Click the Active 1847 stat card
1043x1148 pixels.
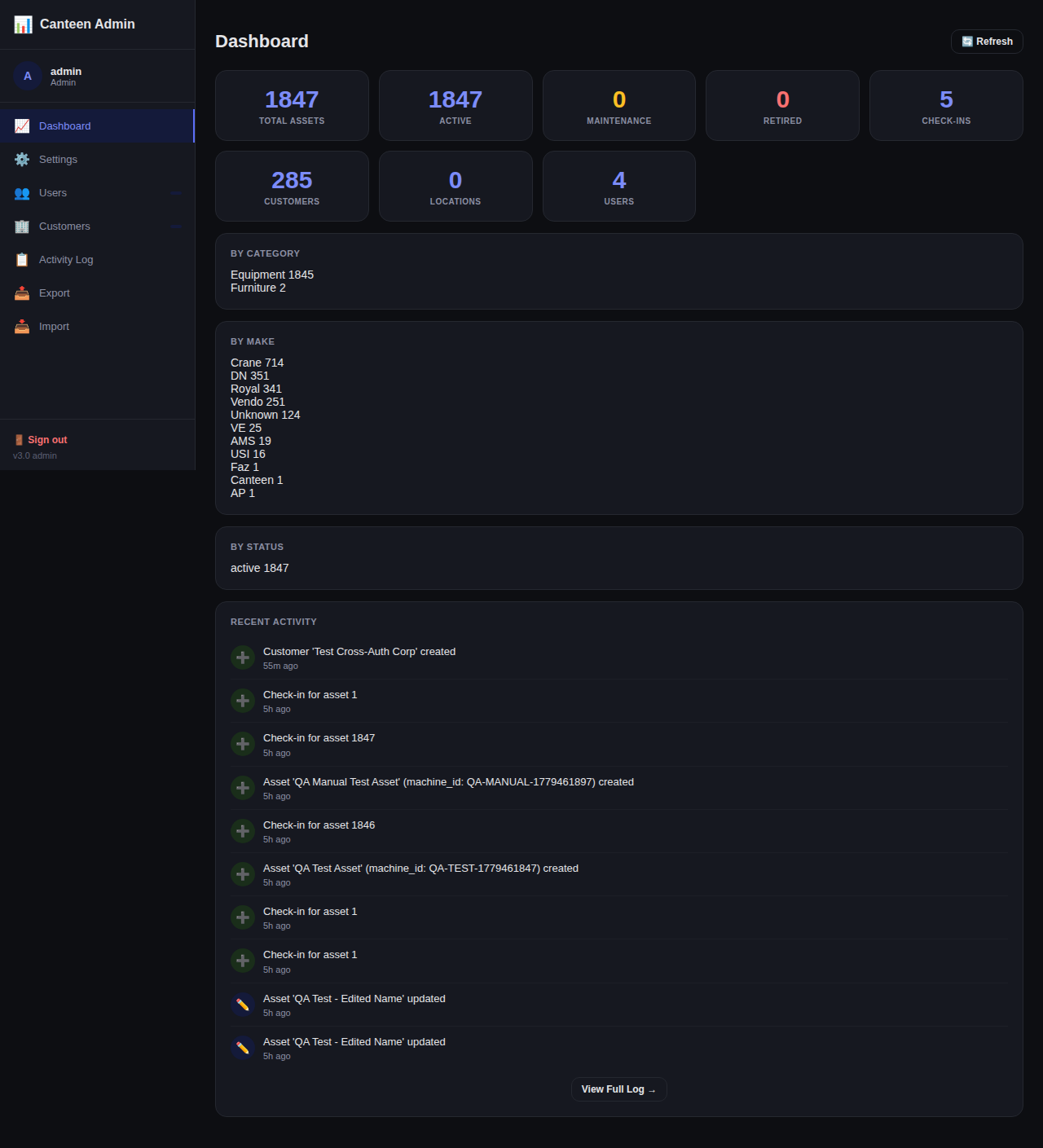(x=455, y=105)
